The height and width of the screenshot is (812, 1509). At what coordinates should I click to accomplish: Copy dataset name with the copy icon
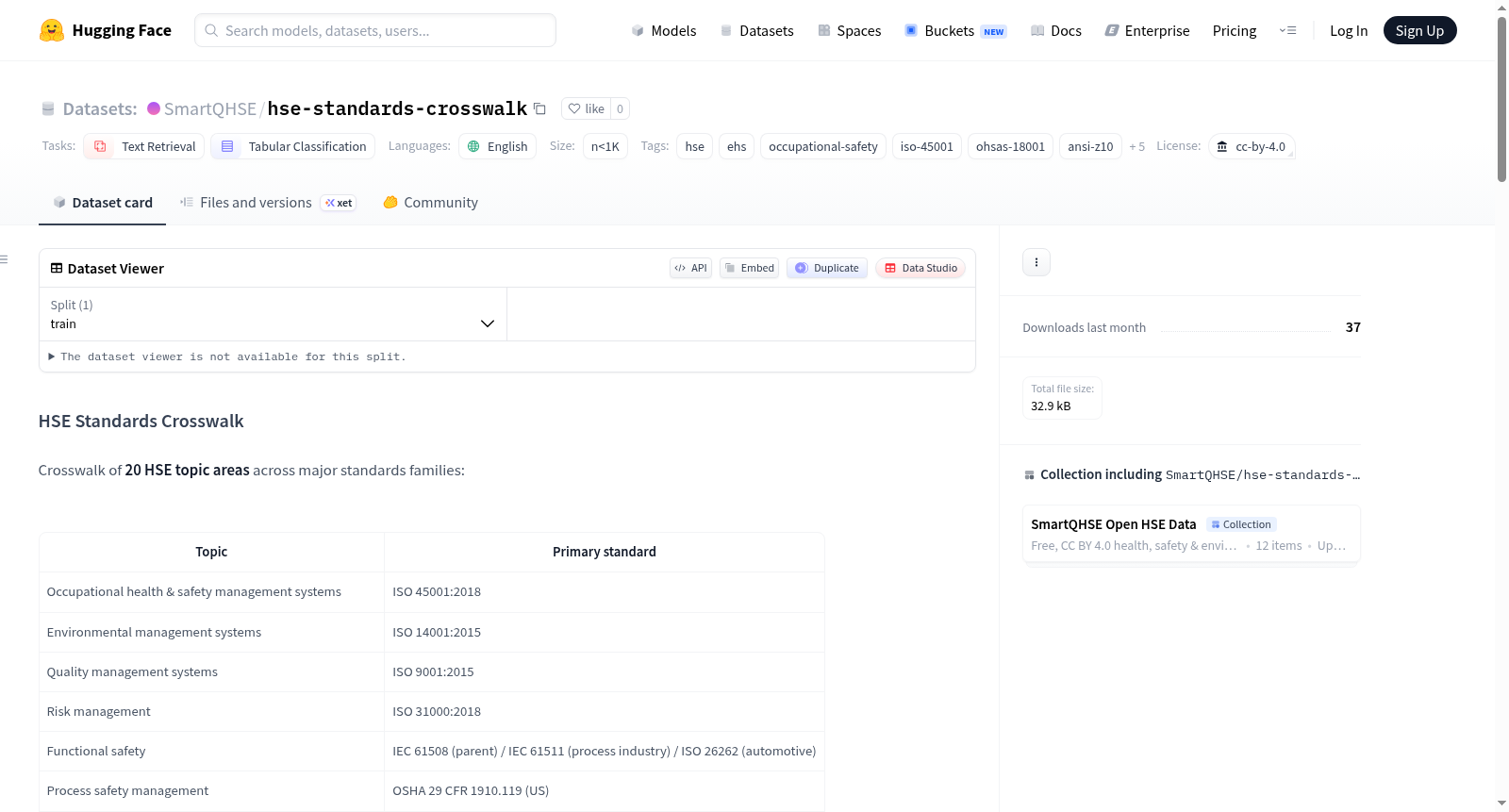point(539,108)
